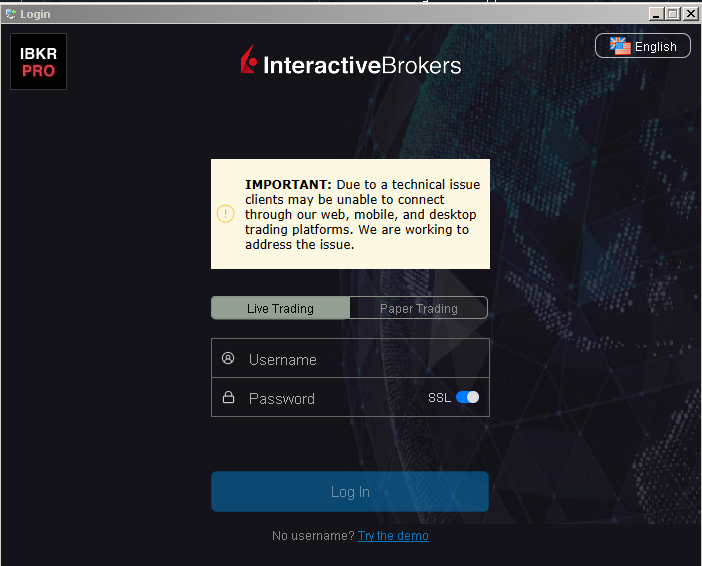Click the SSL label text
The width and height of the screenshot is (702, 566).
pos(439,398)
